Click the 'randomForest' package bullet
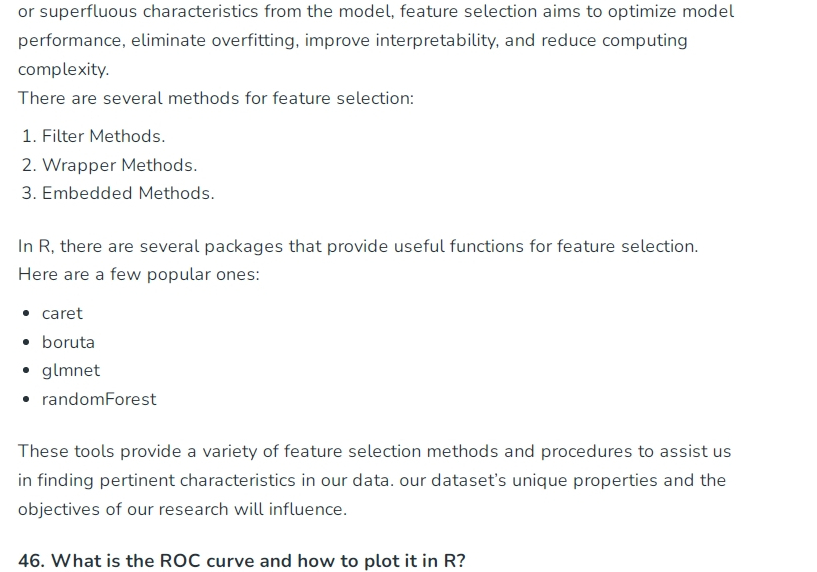Screen dimensions: 817x572 [99, 400]
